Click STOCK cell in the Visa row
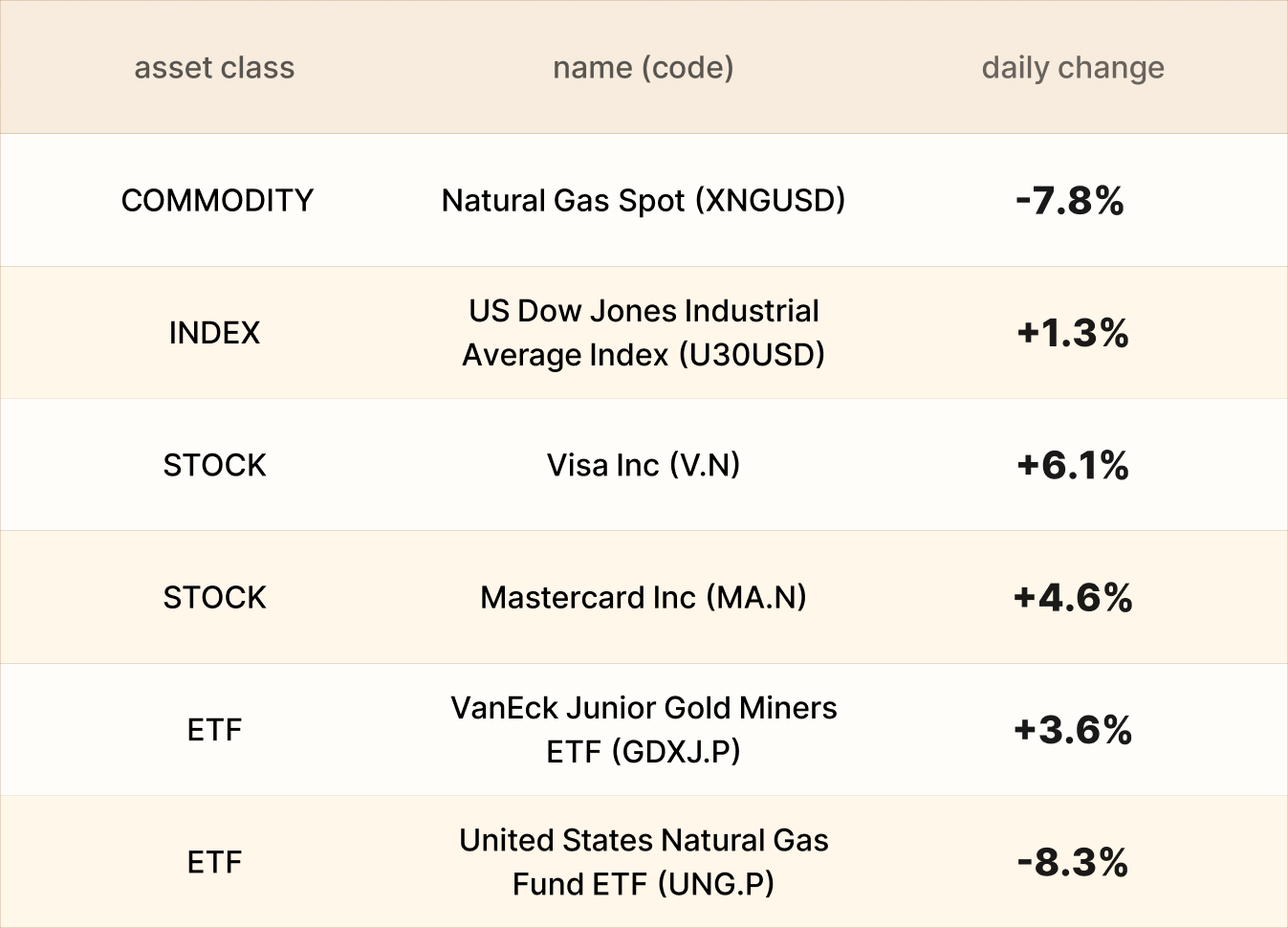Screen dimensions: 1288x928 pyautogui.click(x=214, y=465)
